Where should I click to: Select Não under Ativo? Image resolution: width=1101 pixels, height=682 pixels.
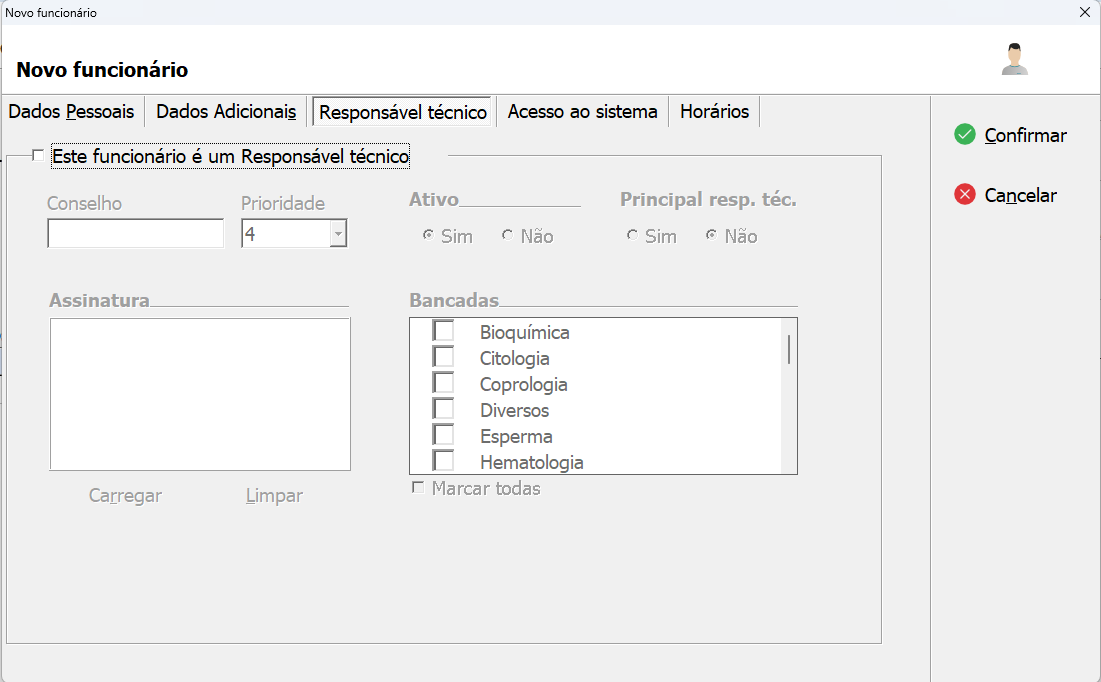(x=508, y=235)
